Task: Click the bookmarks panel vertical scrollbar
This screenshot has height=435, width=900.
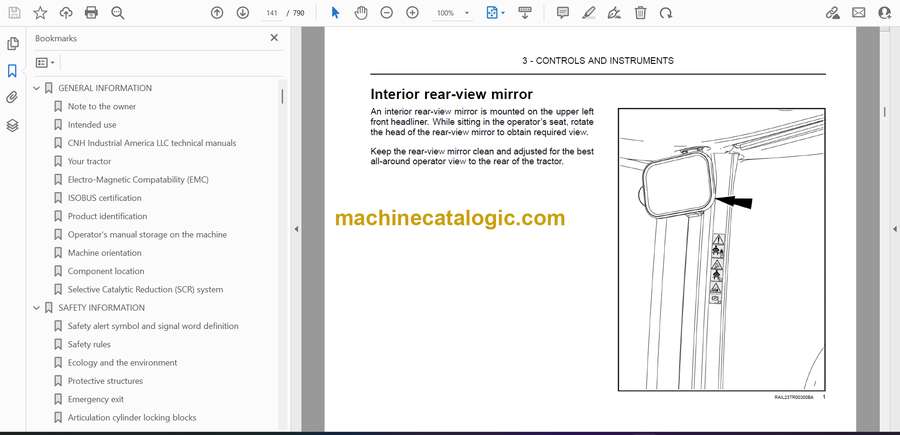Action: (282, 97)
